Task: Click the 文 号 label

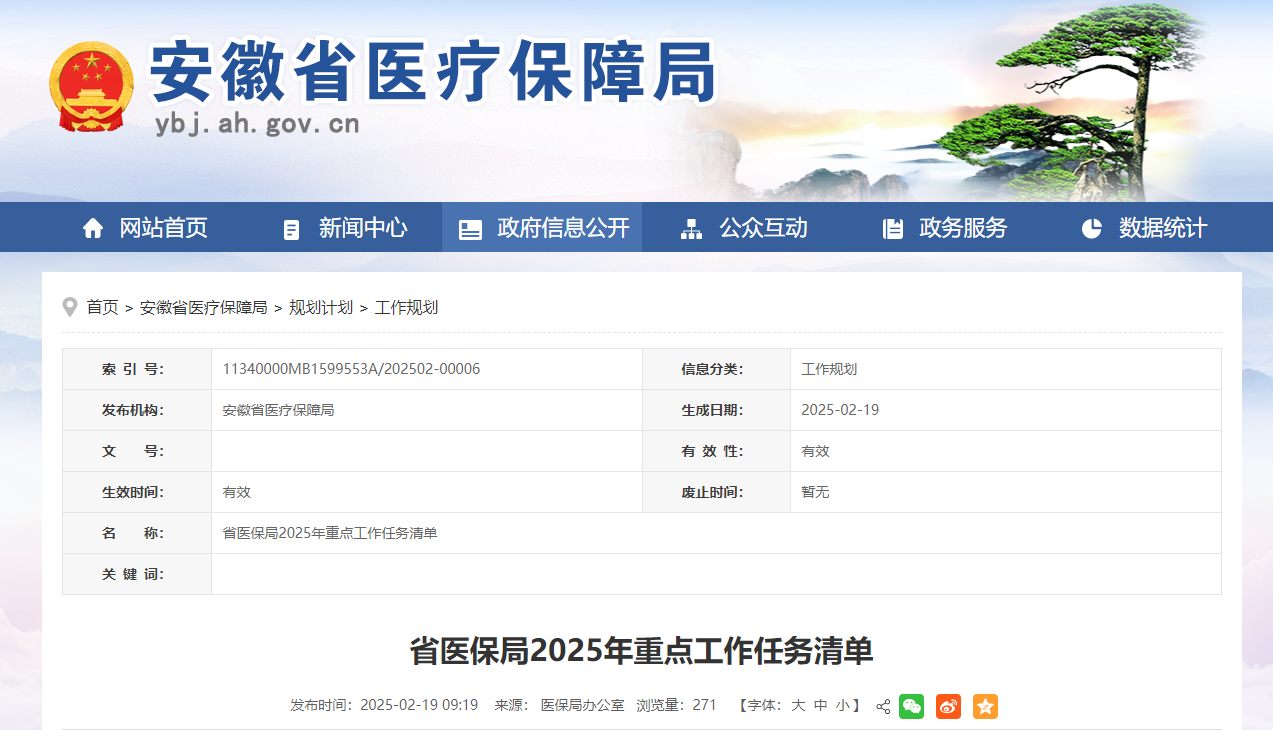Action: [x=133, y=451]
